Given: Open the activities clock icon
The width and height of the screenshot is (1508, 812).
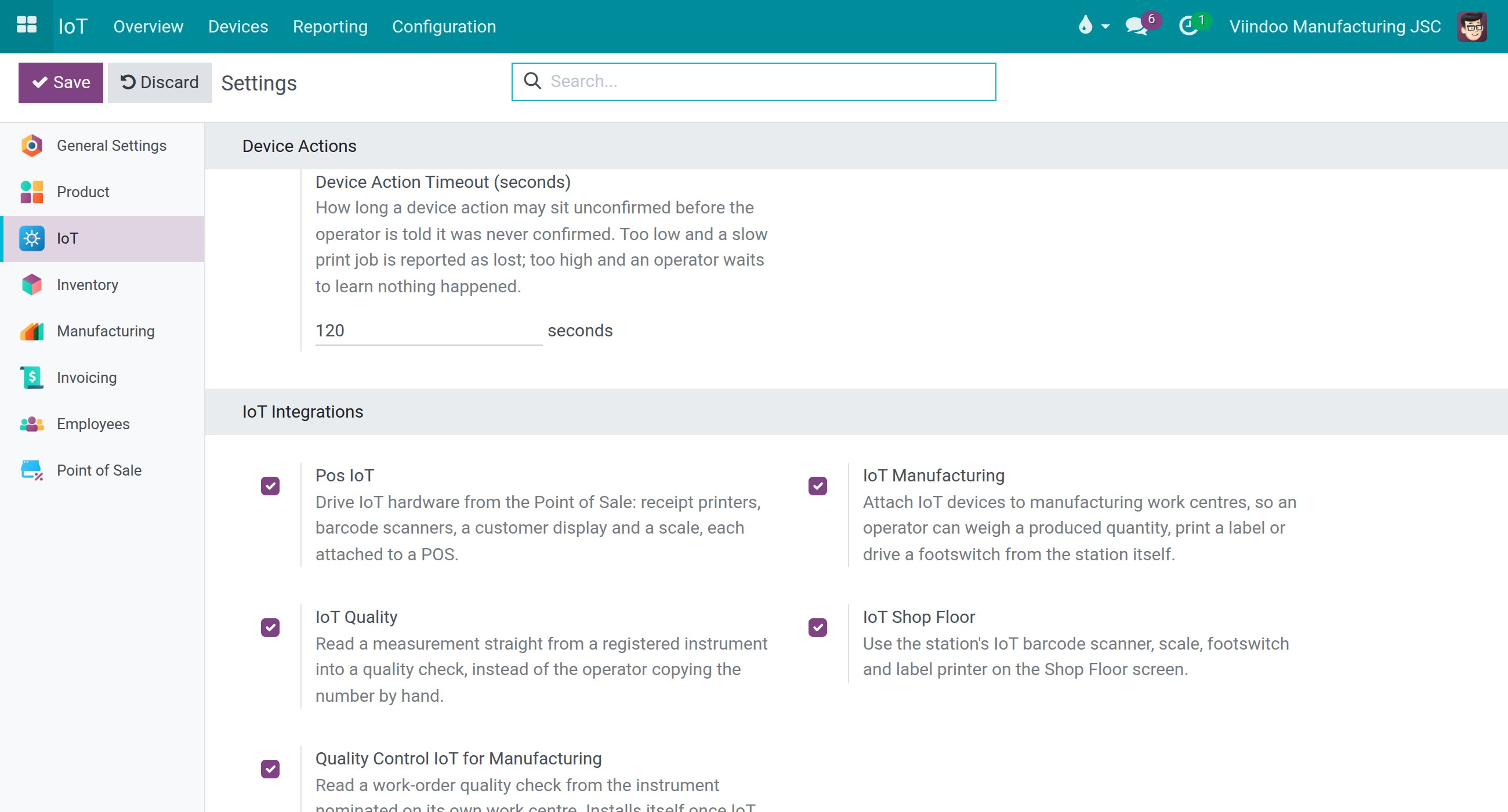Looking at the screenshot, I should tap(1188, 26).
